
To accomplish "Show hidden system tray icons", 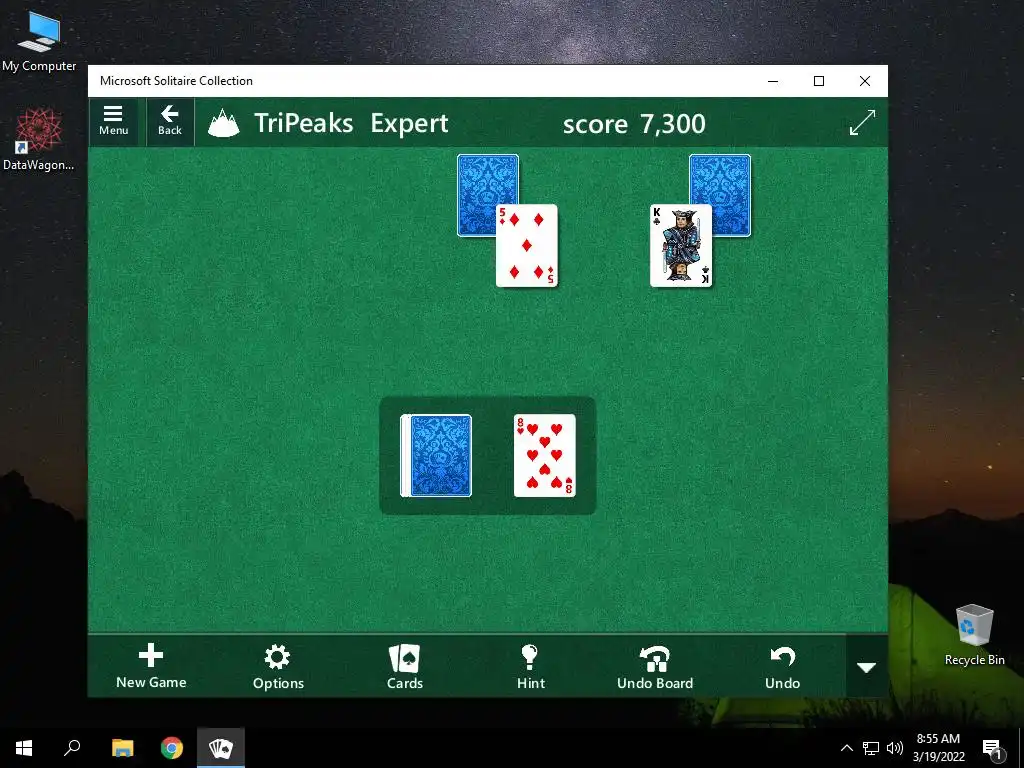I will 846,748.
